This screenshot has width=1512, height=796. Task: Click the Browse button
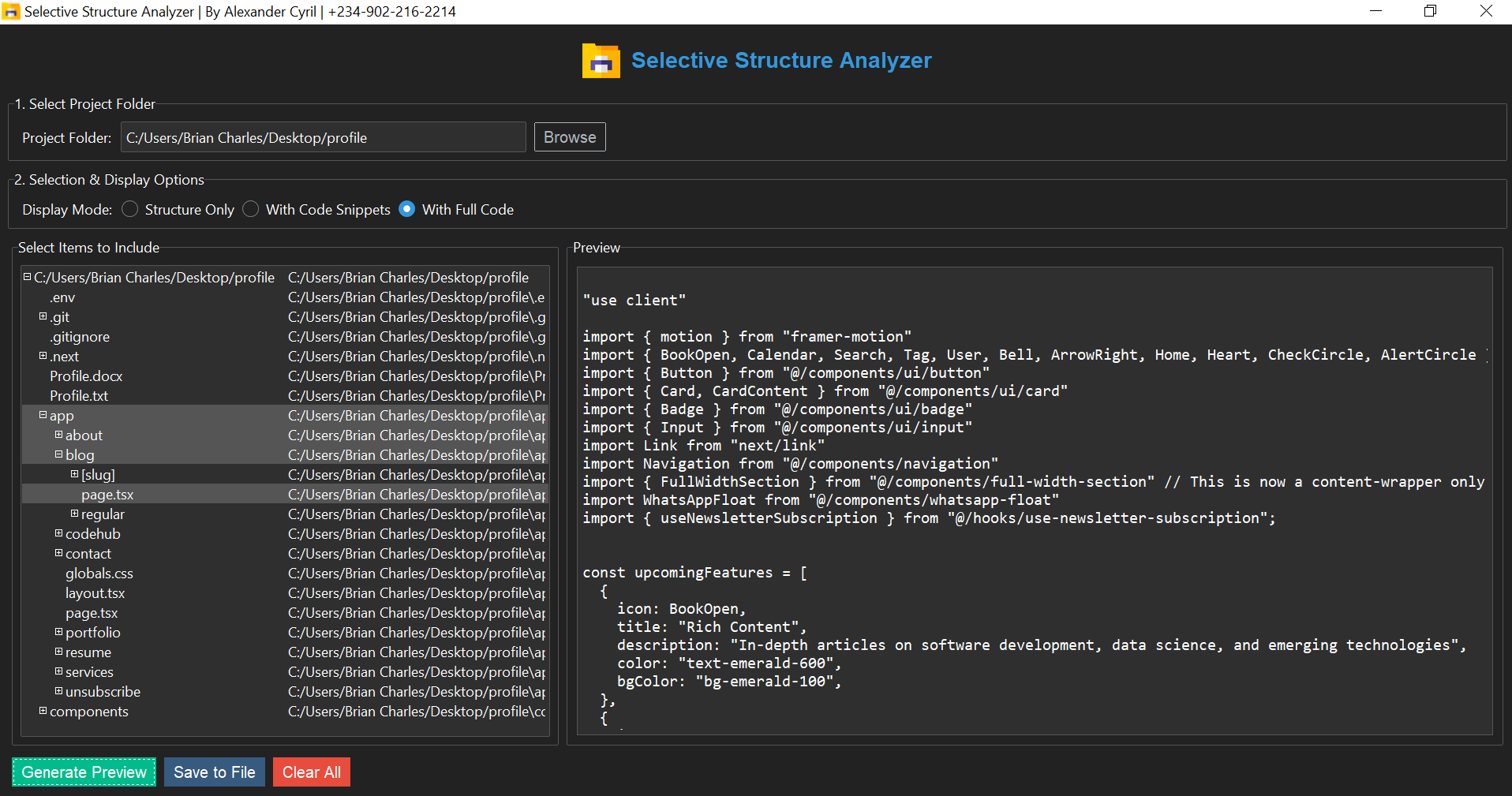pos(570,137)
